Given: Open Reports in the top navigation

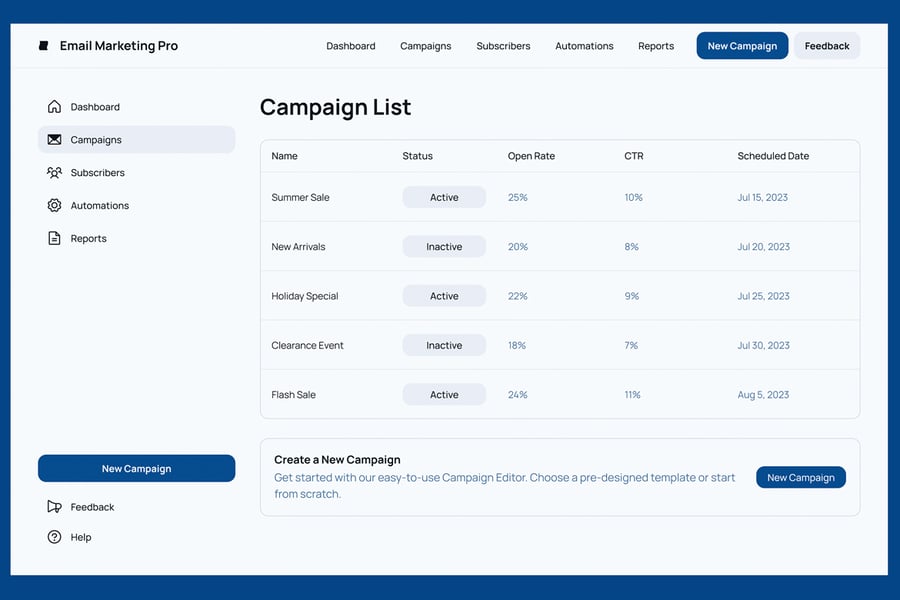Looking at the screenshot, I should (x=656, y=46).
